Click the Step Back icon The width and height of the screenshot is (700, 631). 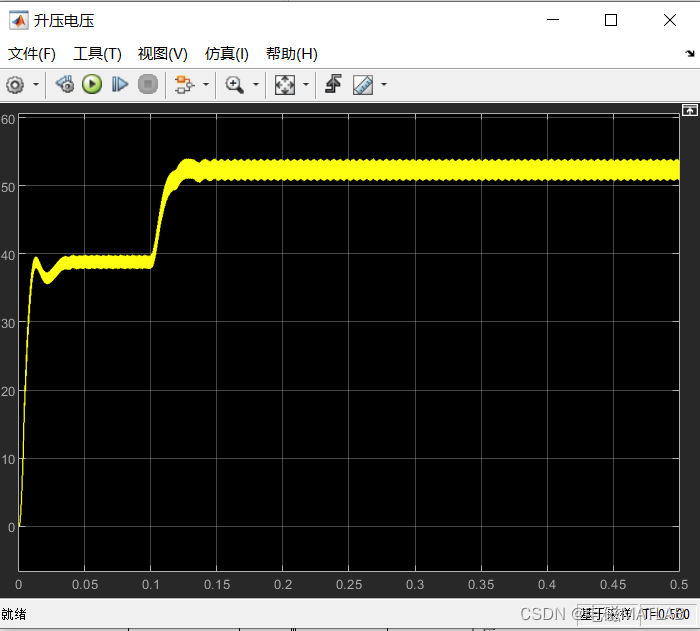tap(65, 85)
